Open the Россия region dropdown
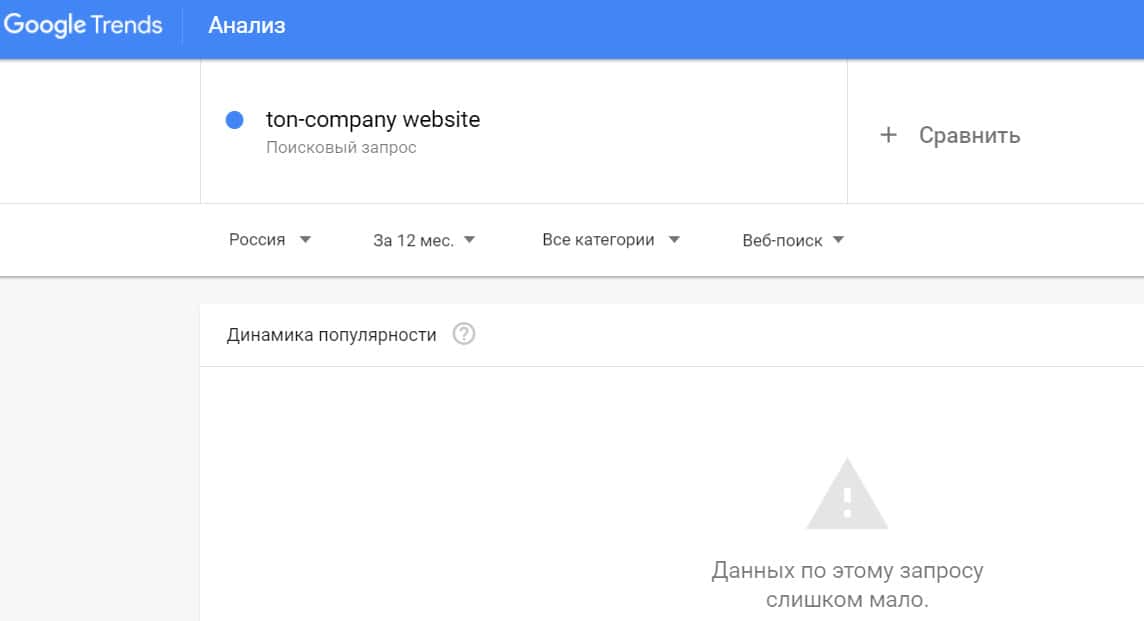The width and height of the screenshot is (1144, 621). (x=257, y=240)
